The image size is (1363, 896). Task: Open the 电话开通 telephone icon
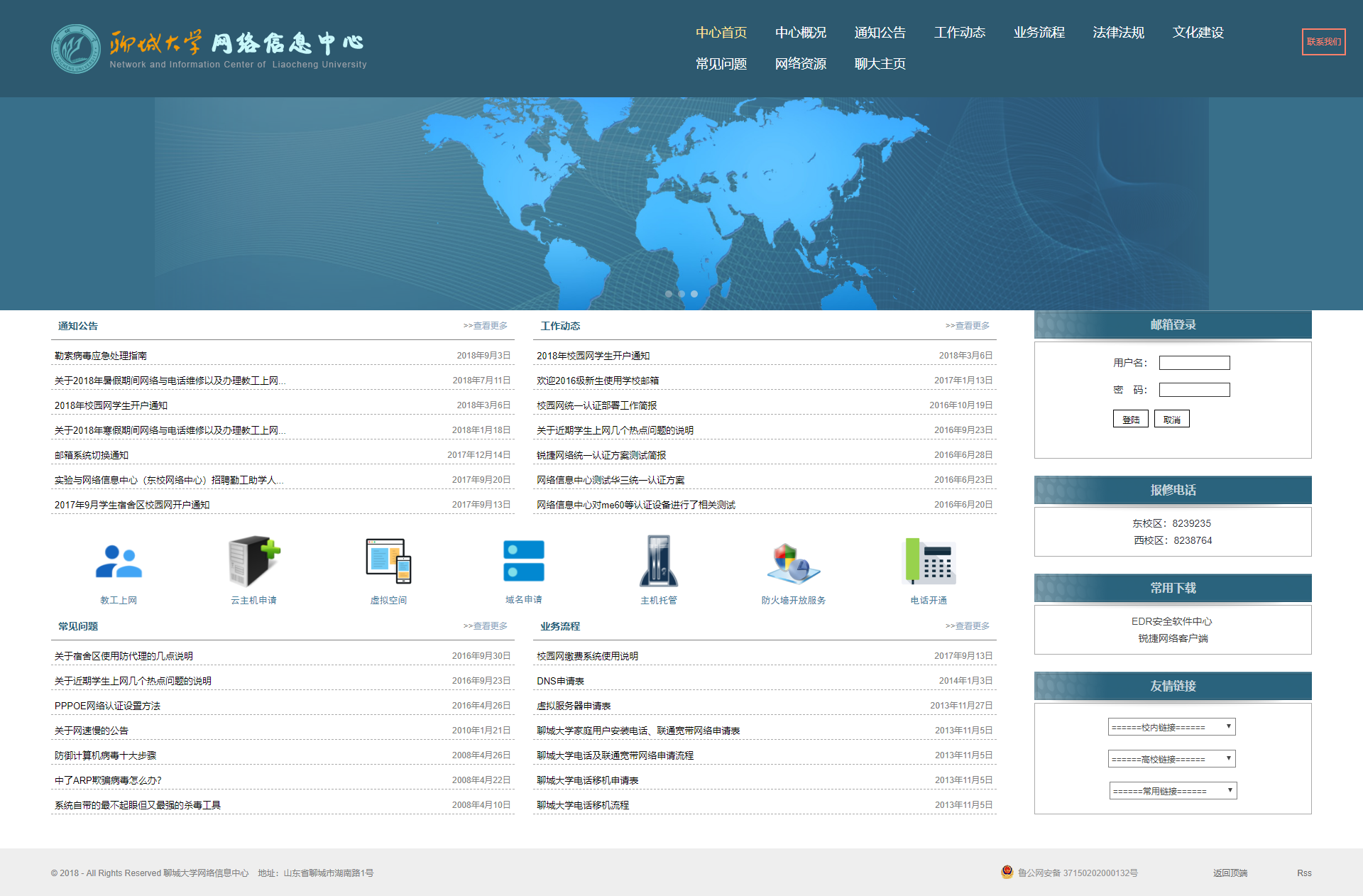pos(929,562)
